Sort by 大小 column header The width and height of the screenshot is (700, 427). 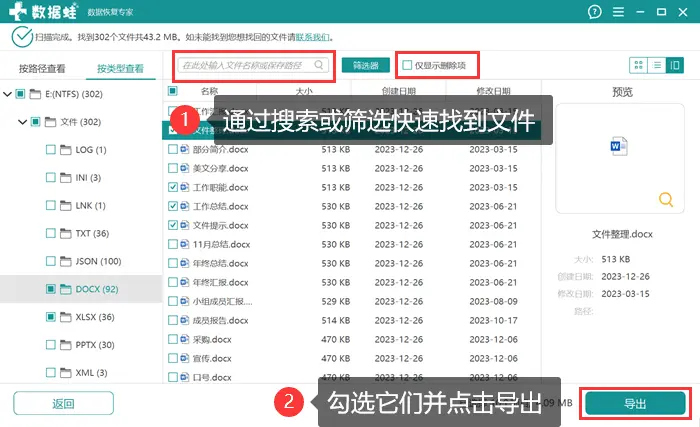(x=304, y=91)
